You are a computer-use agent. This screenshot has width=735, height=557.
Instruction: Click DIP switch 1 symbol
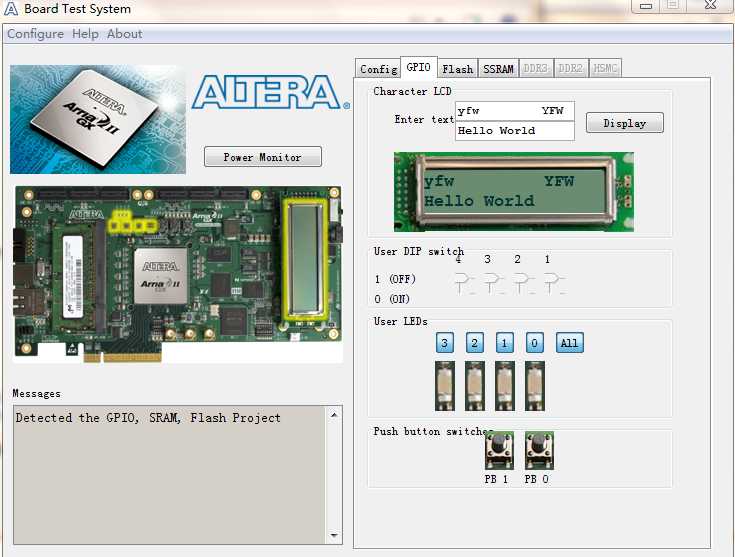click(x=554, y=283)
